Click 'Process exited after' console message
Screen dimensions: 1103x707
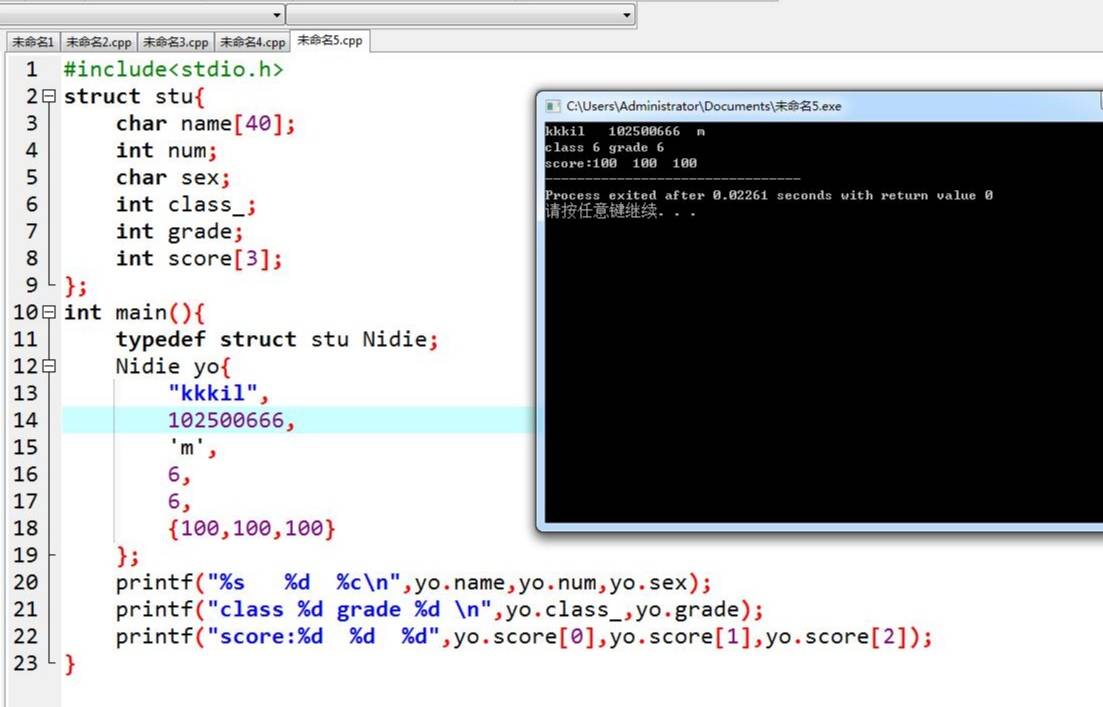[769, 195]
